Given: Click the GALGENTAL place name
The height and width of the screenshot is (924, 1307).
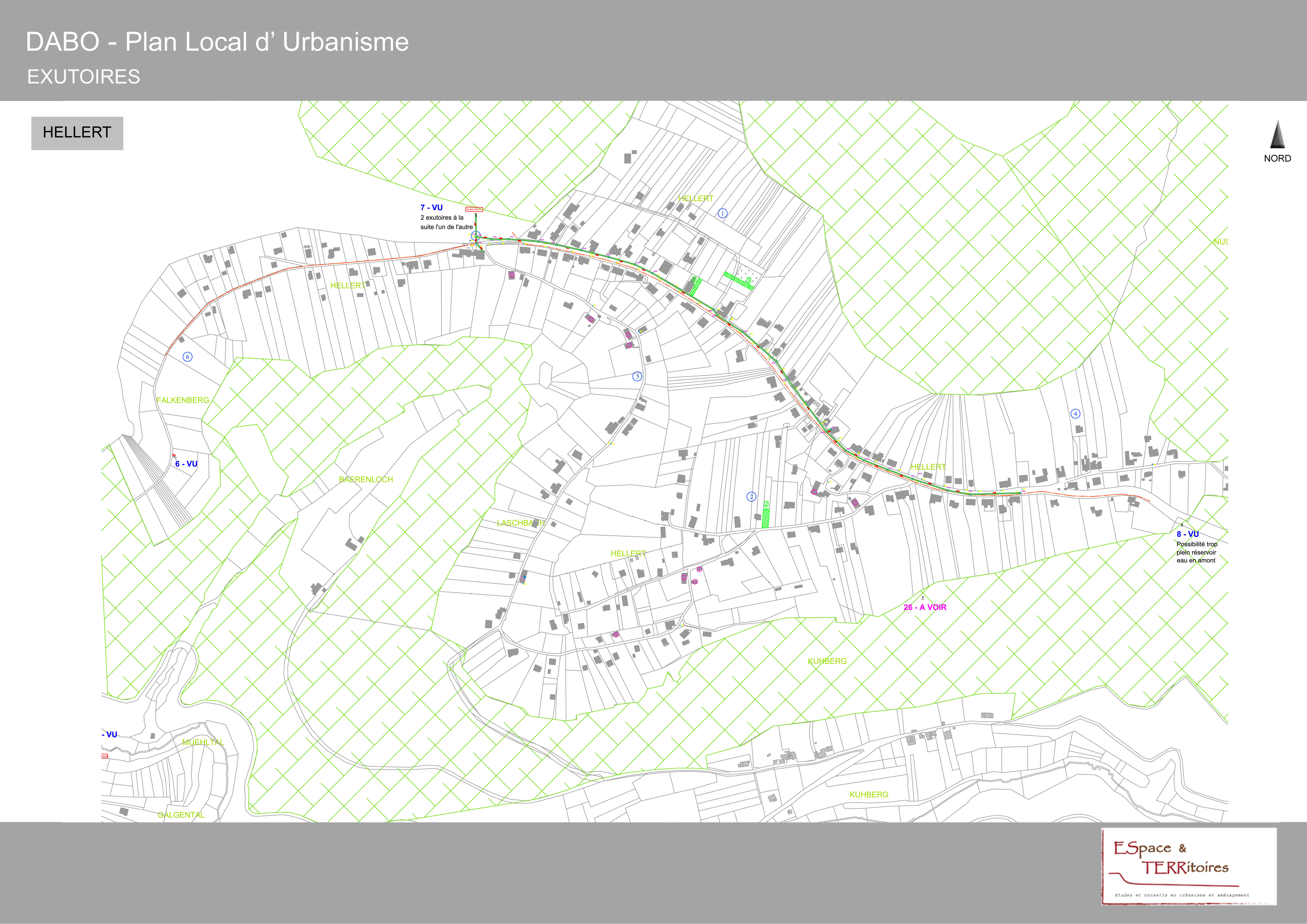Looking at the screenshot, I should (x=181, y=815).
